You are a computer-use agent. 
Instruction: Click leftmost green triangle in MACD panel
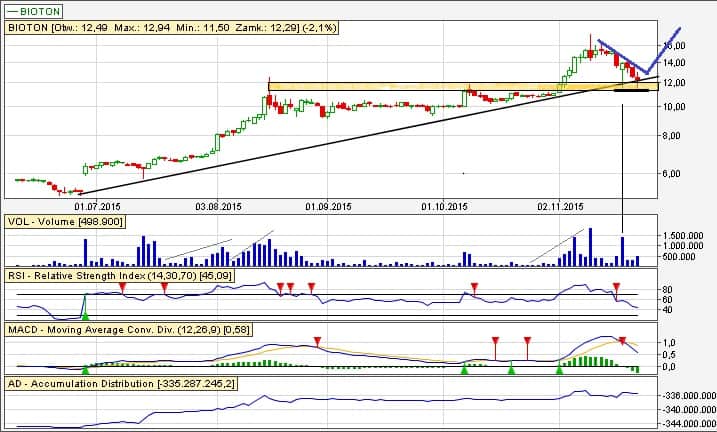85,370
